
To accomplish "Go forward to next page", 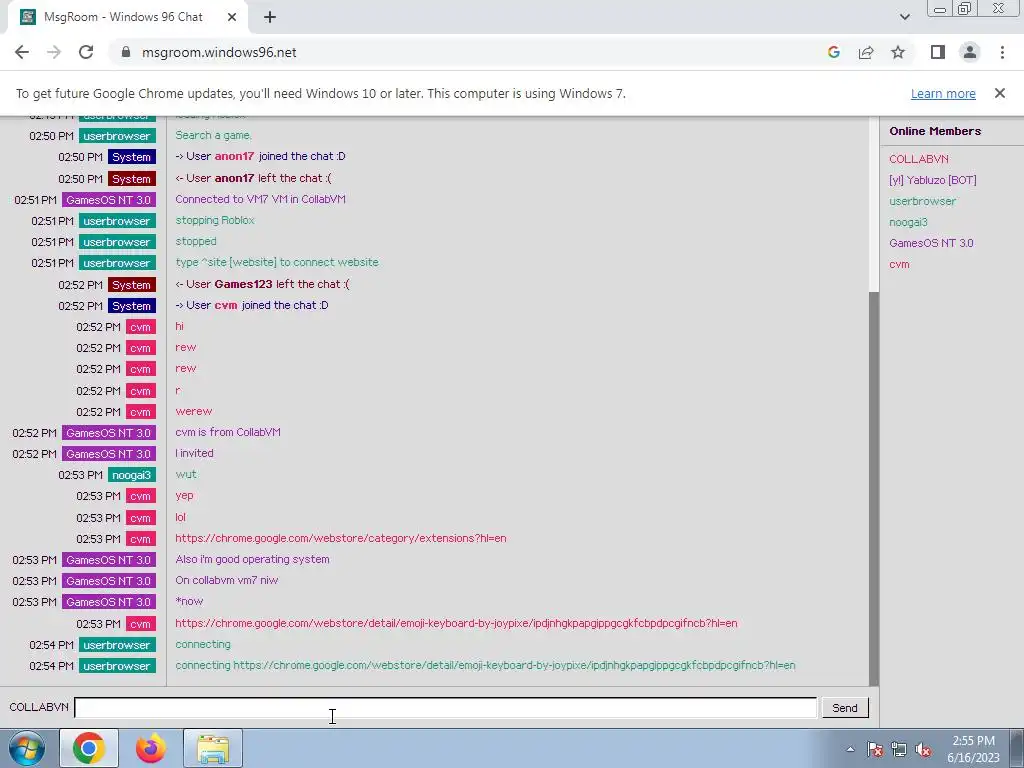I will coord(54,52).
